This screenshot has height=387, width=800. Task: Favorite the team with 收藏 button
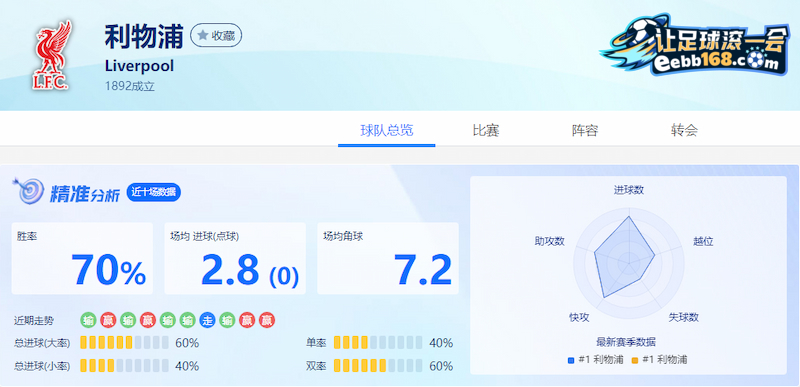click(x=216, y=35)
